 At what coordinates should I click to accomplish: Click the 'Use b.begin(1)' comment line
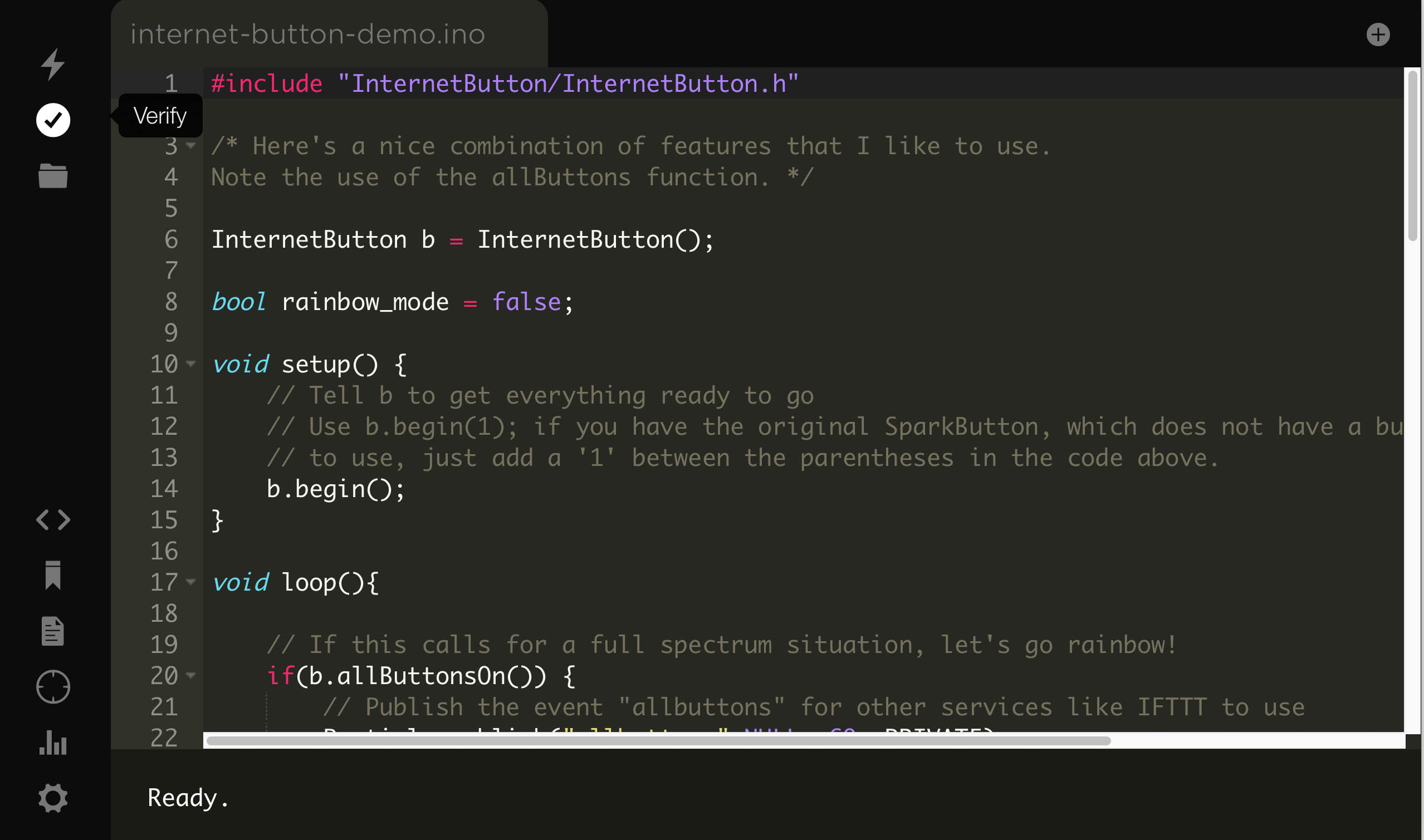pyautogui.click(x=835, y=426)
